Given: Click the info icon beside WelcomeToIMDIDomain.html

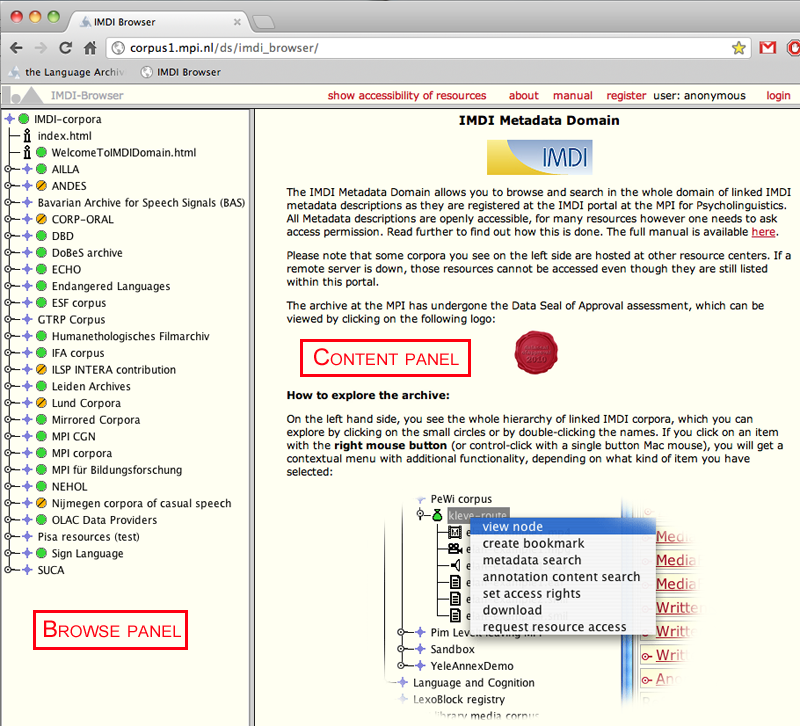Looking at the screenshot, I should tap(27, 152).
